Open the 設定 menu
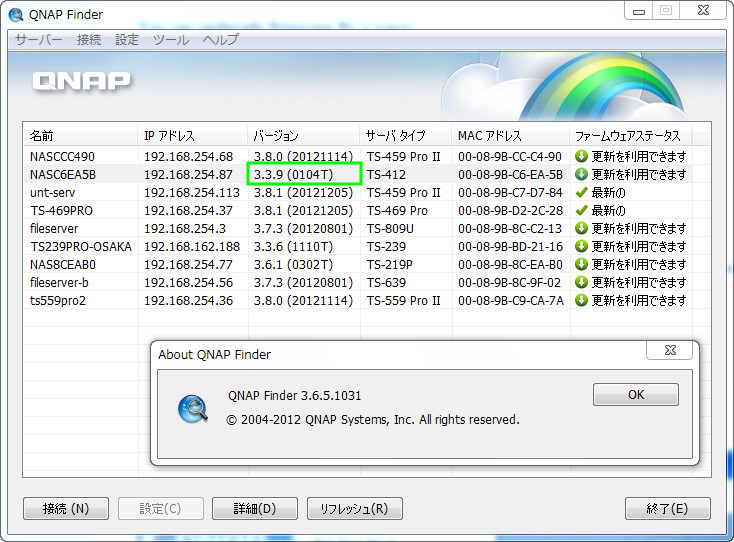Image resolution: width=734 pixels, height=542 pixels. [127, 40]
